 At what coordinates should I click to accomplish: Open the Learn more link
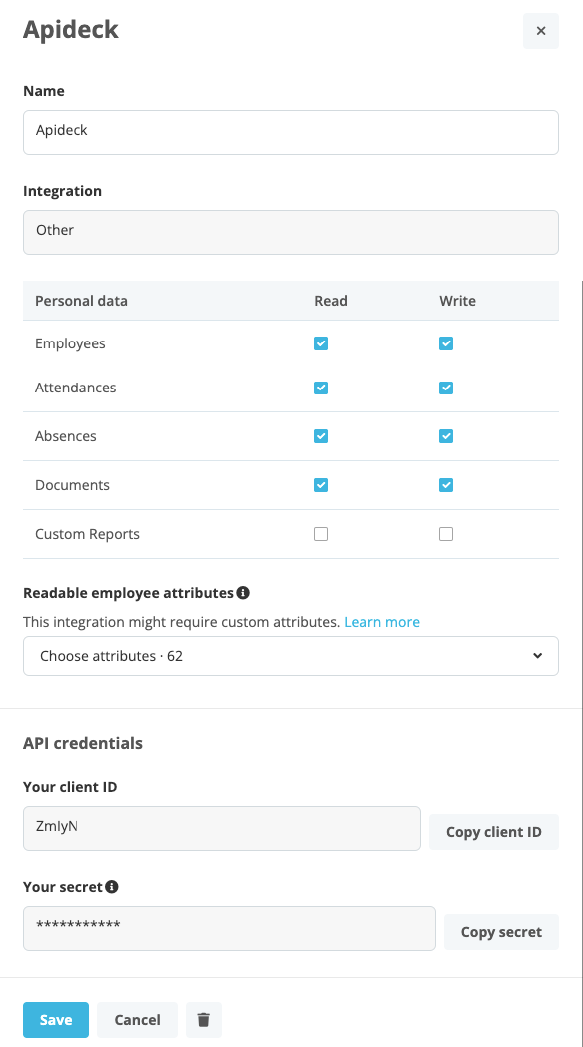click(382, 622)
